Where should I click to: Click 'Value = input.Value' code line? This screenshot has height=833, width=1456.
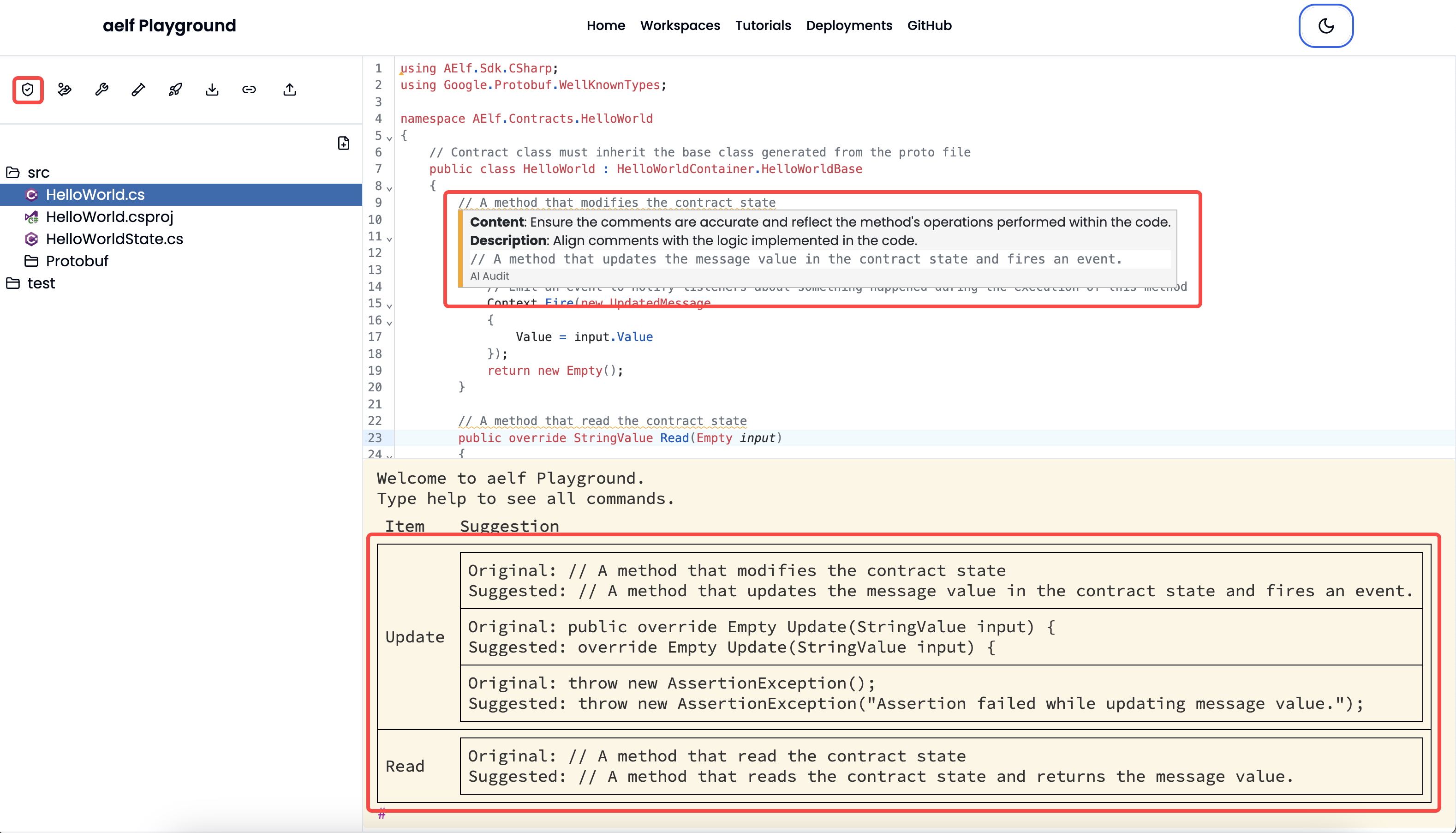pos(584,336)
